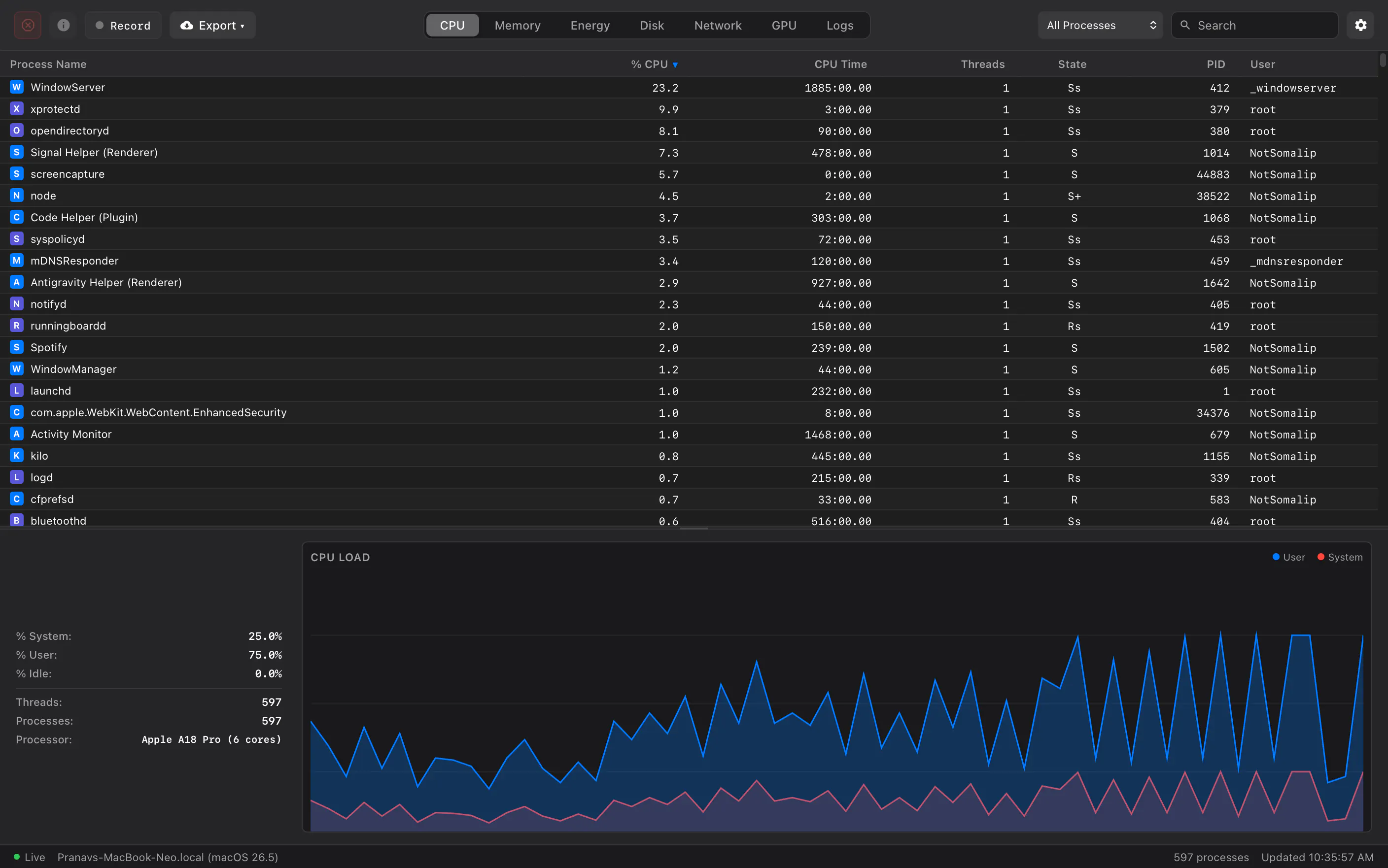1388x868 pixels.
Task: Select the CPU tab
Action: pos(452,25)
